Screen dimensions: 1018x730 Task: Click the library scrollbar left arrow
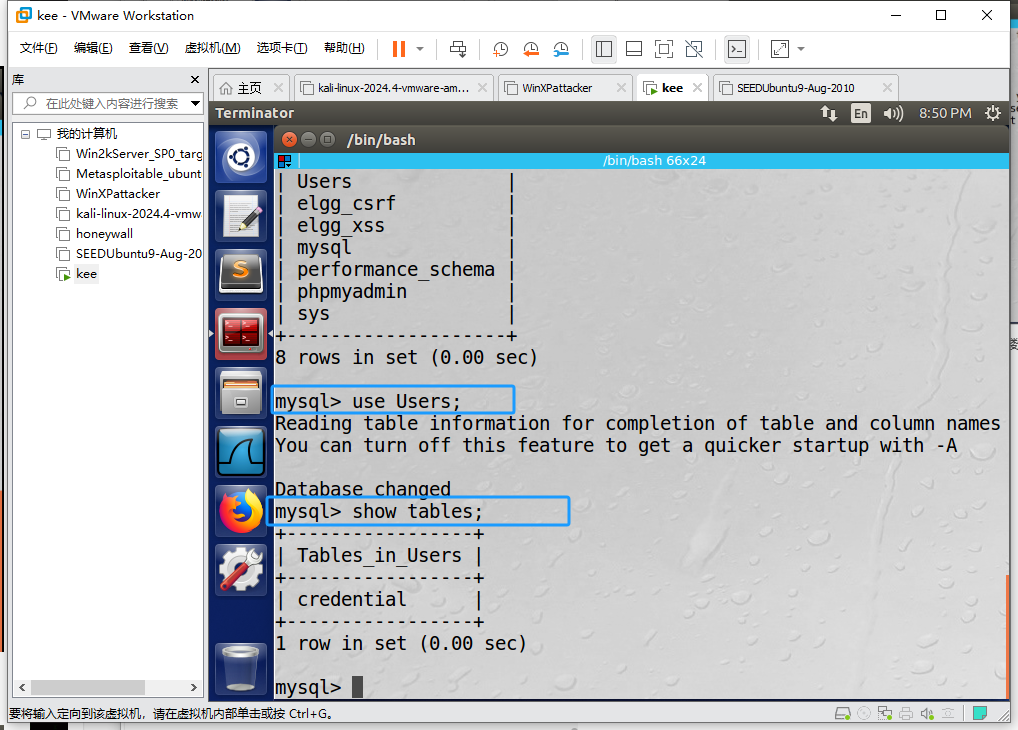pos(22,687)
